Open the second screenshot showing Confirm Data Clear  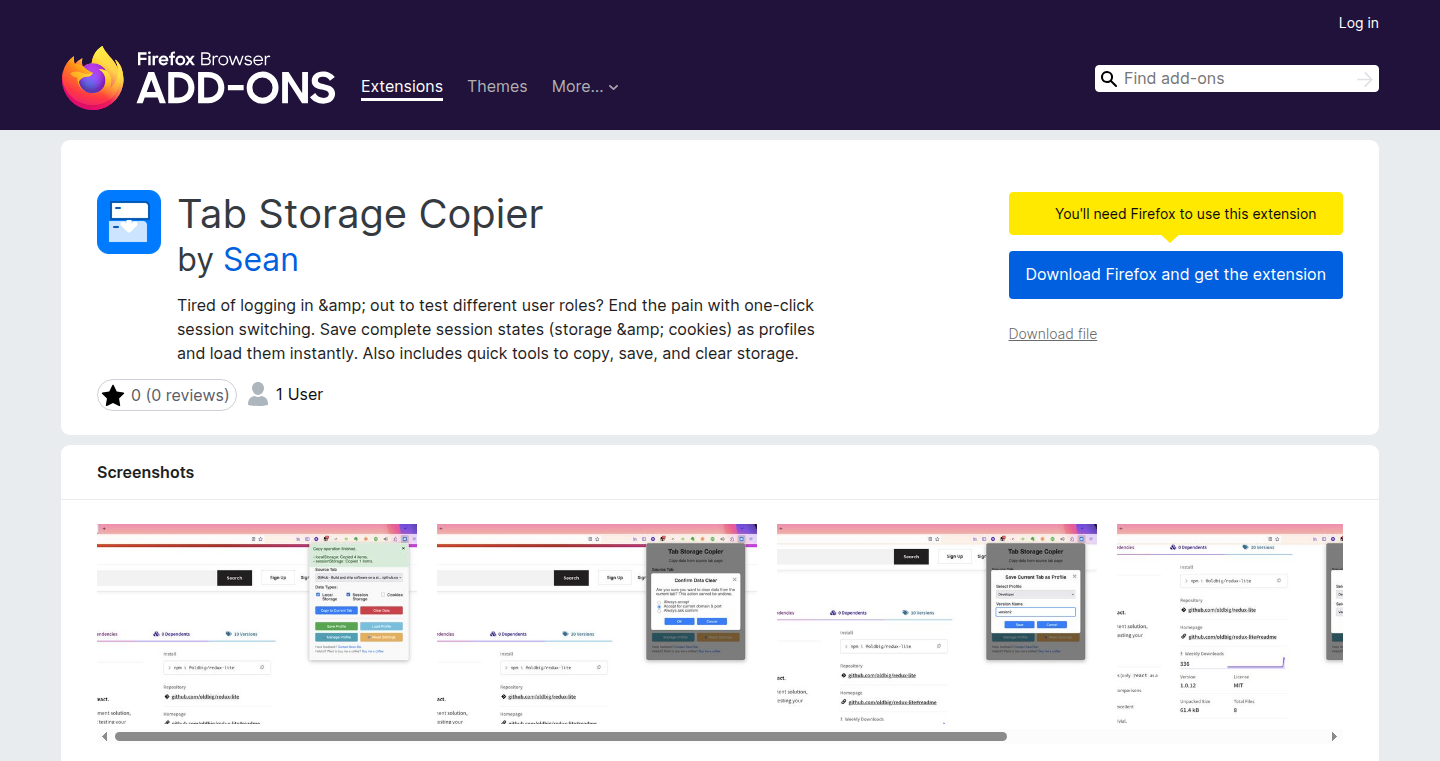[597, 624]
